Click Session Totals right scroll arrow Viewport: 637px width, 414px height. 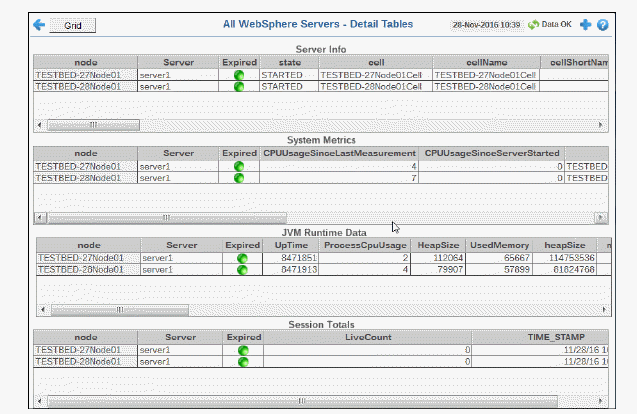pyautogui.click(x=601, y=401)
